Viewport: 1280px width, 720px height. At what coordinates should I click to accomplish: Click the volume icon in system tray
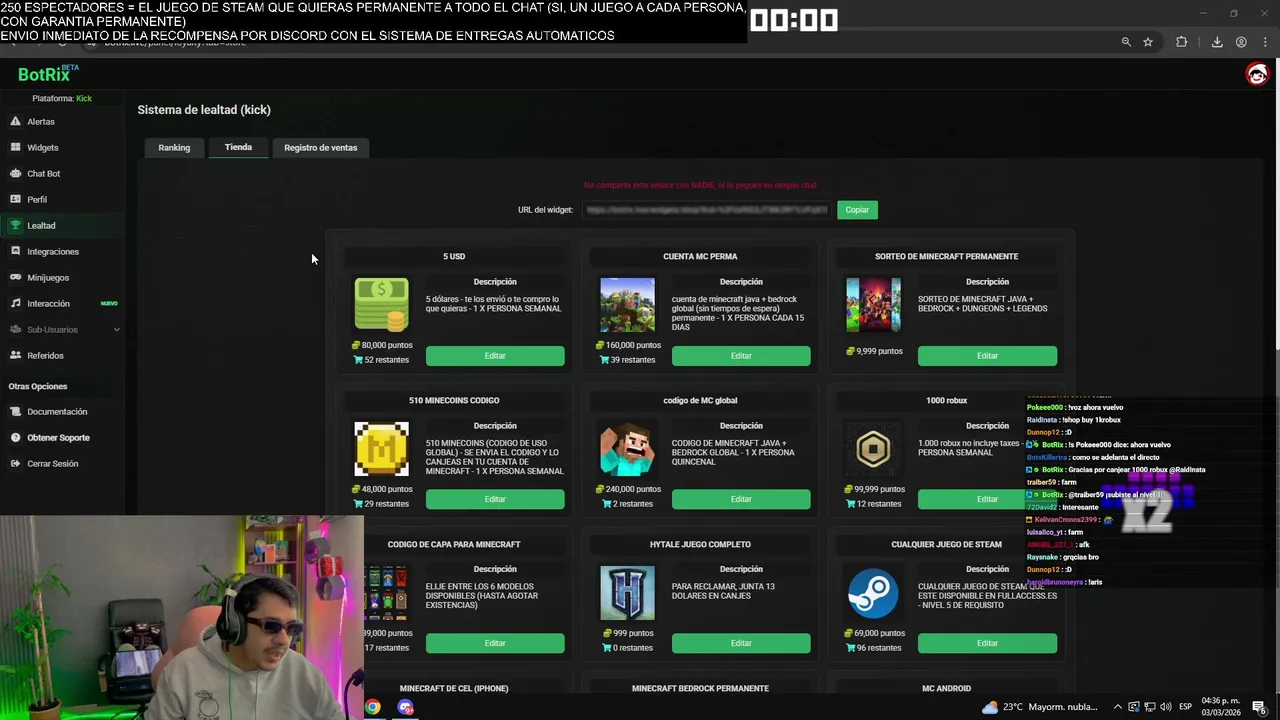pos(1166,707)
